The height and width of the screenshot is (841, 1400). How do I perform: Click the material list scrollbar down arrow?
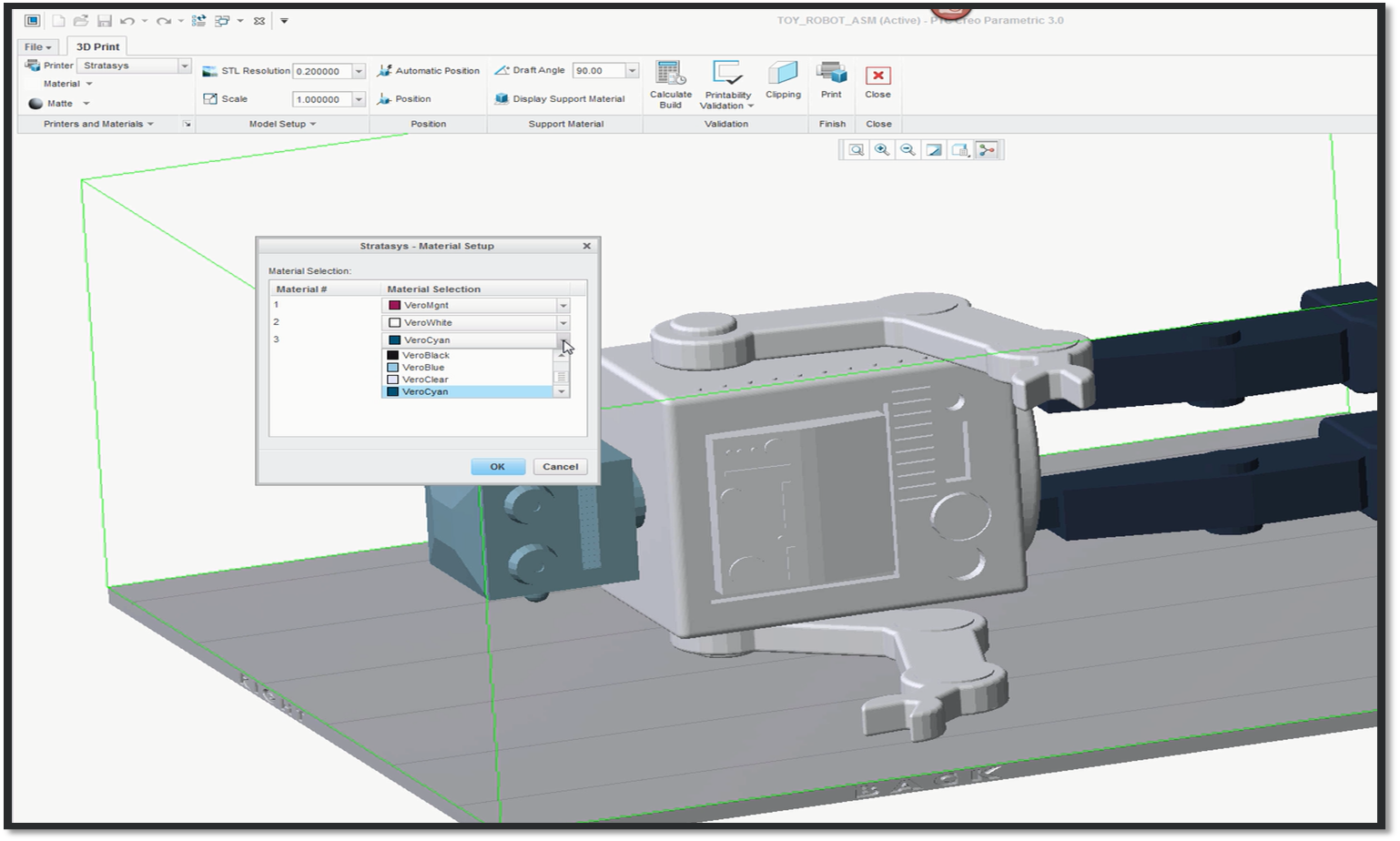(x=562, y=391)
